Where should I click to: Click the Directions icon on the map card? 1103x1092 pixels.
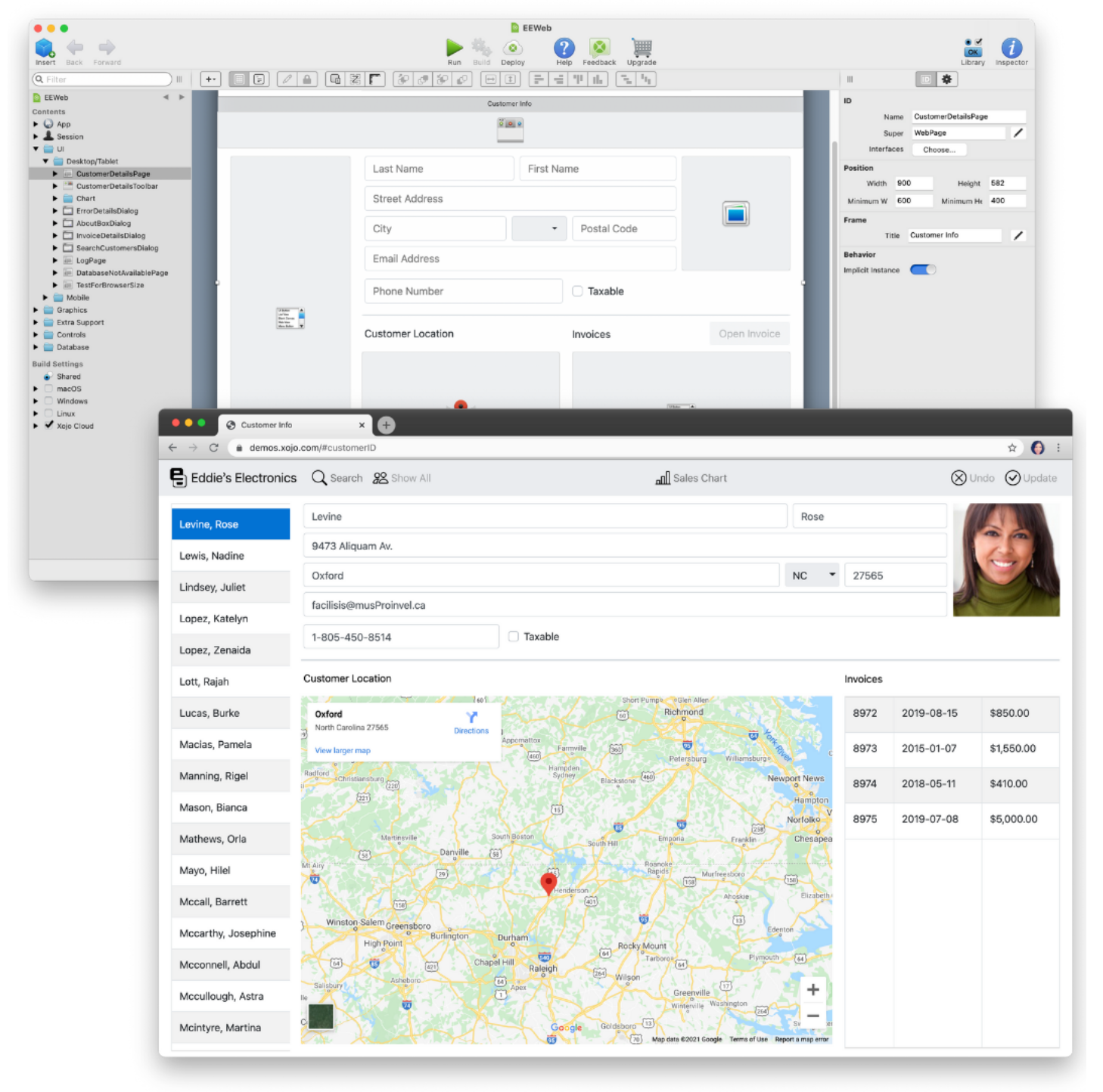[471, 717]
